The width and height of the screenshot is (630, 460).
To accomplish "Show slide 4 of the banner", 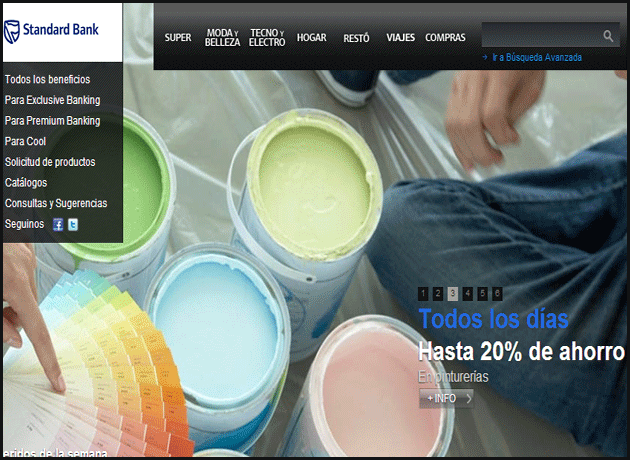I will pyautogui.click(x=468, y=294).
